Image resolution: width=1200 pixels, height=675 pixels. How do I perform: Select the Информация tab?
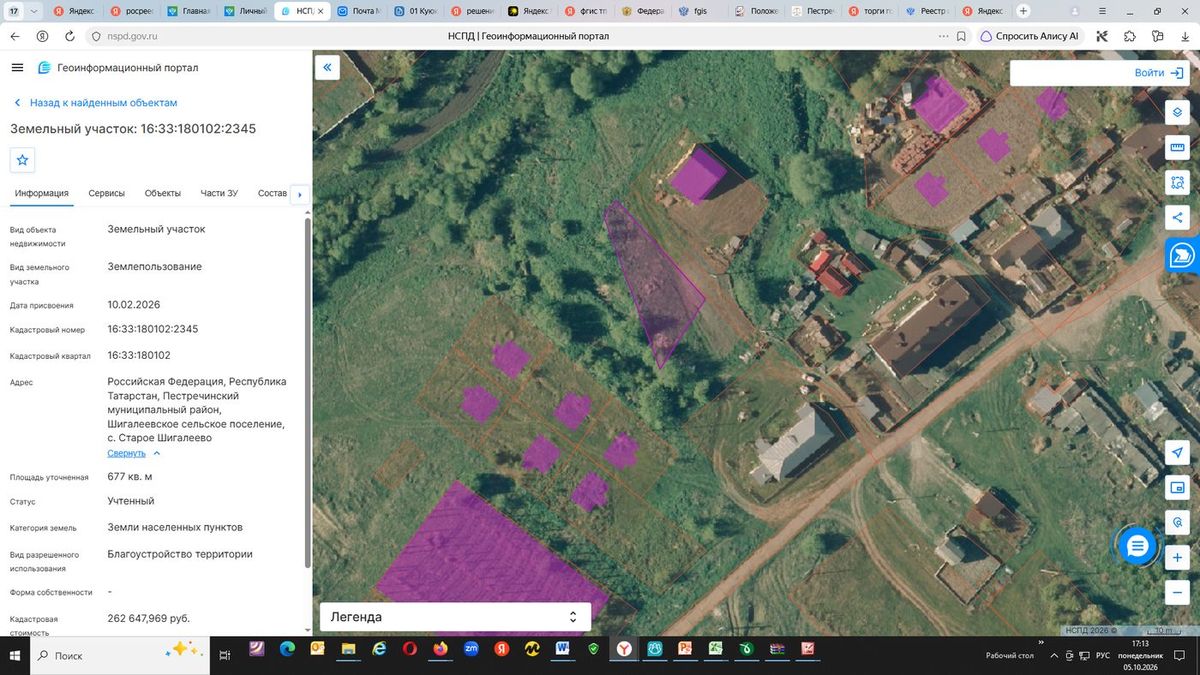tap(42, 193)
